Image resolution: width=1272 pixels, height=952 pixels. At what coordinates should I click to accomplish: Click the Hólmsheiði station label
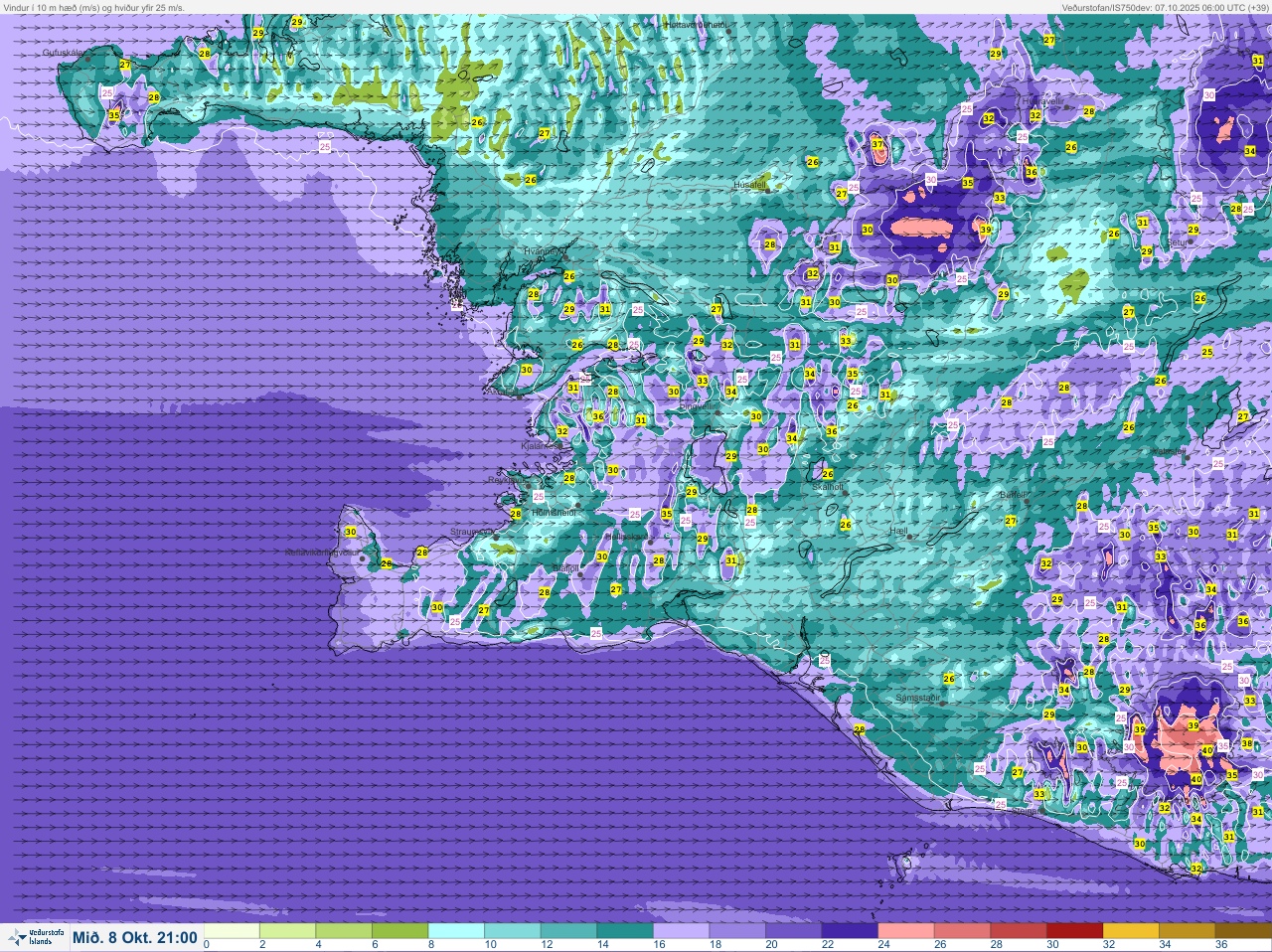pyautogui.click(x=554, y=512)
